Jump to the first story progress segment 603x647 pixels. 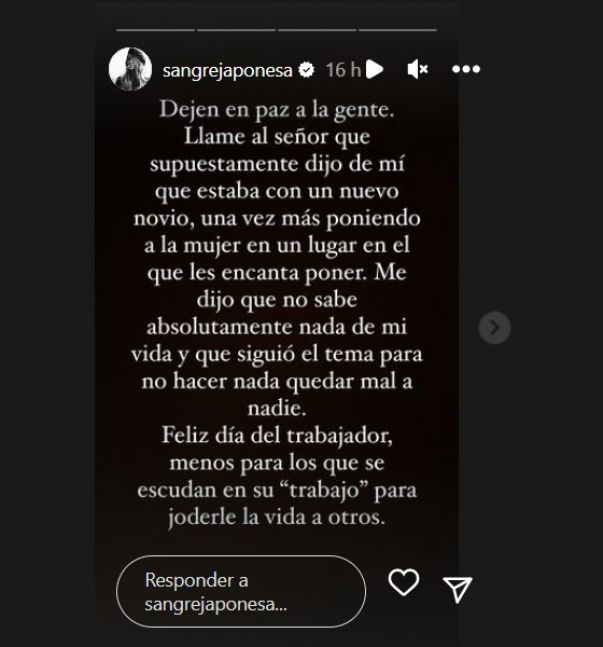[156, 30]
